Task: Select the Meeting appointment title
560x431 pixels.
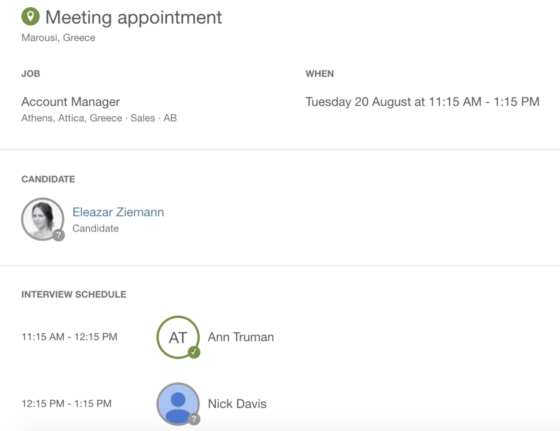Action: pos(134,17)
